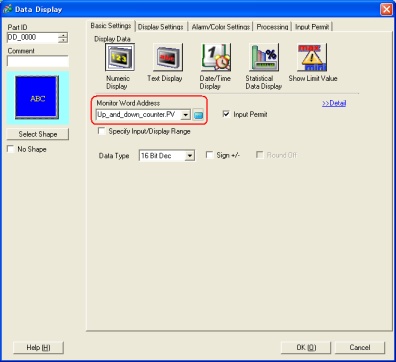Open the Alarm/Color Settings tab
This screenshot has width=396, height=362.
[221, 27]
